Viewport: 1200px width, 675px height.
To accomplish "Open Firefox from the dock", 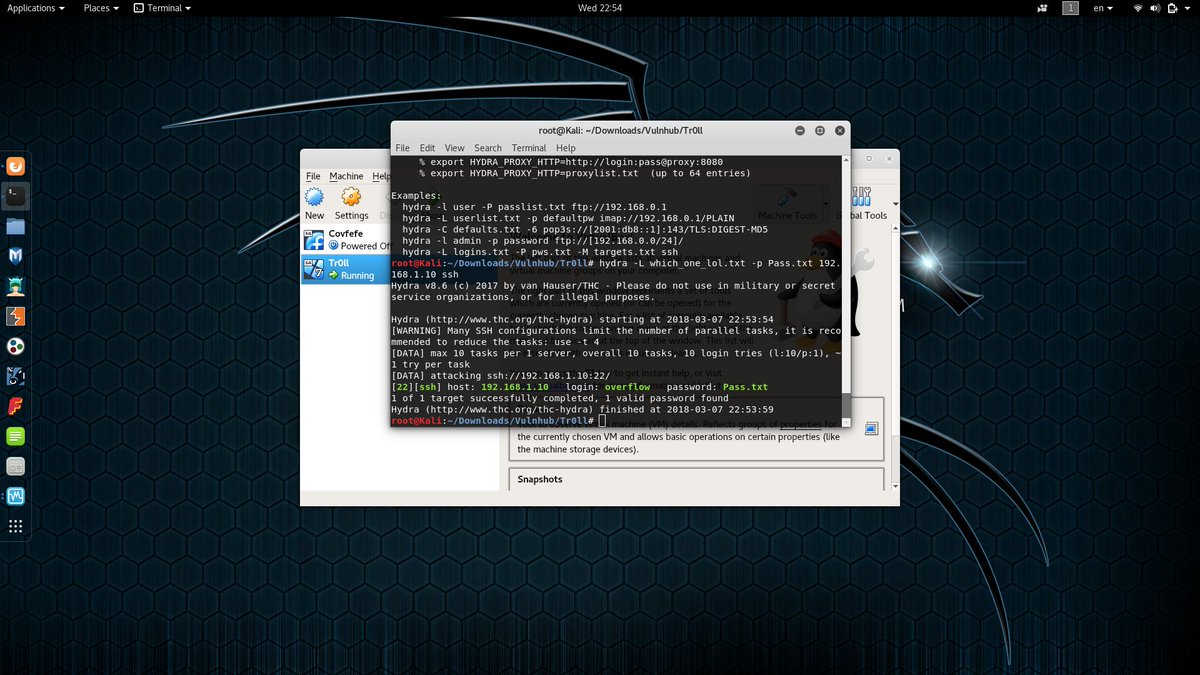I will tap(16, 167).
